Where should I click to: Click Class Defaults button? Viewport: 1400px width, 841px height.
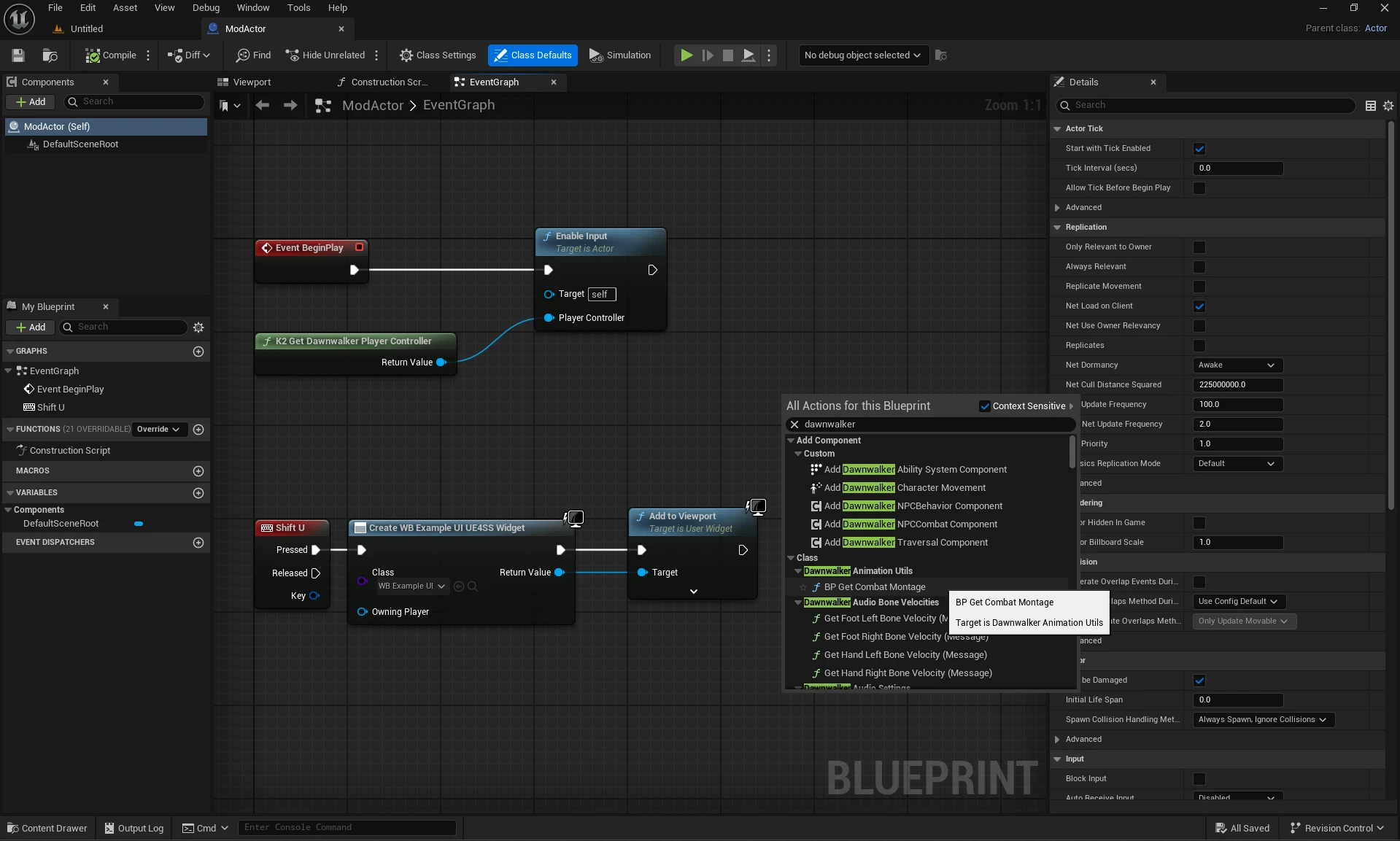pos(533,55)
